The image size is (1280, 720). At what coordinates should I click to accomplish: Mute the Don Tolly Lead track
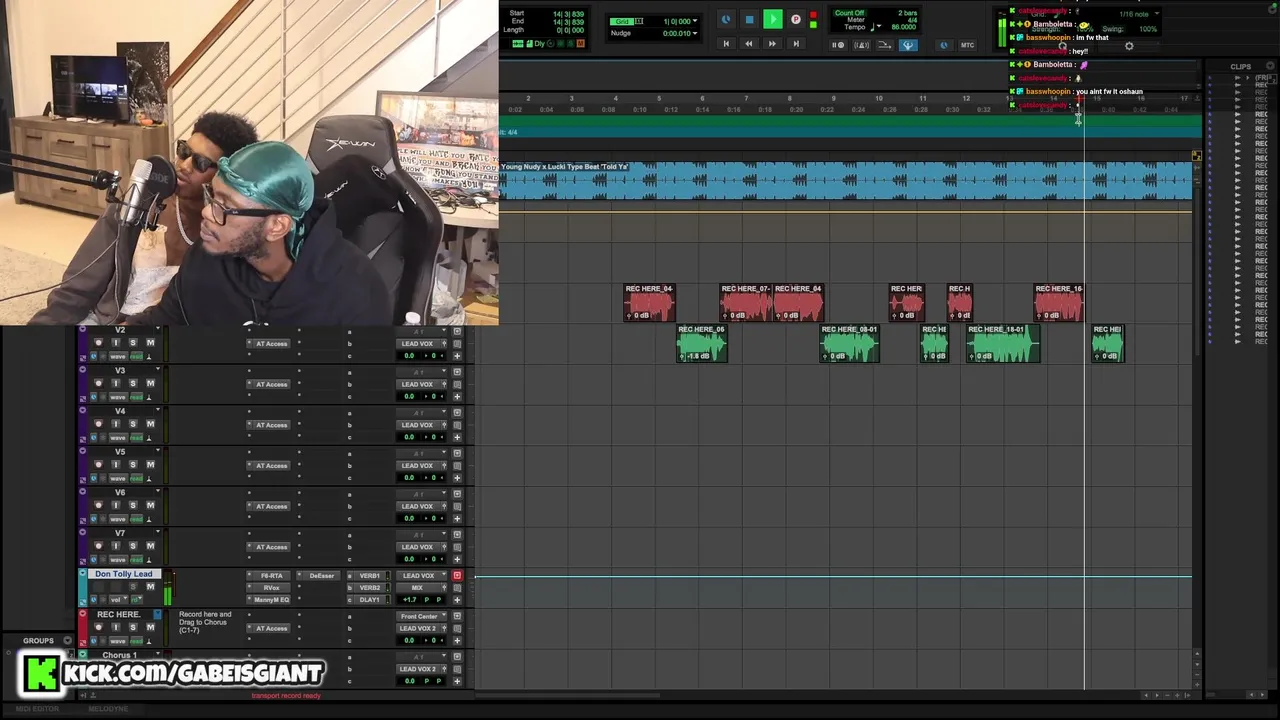click(150, 587)
